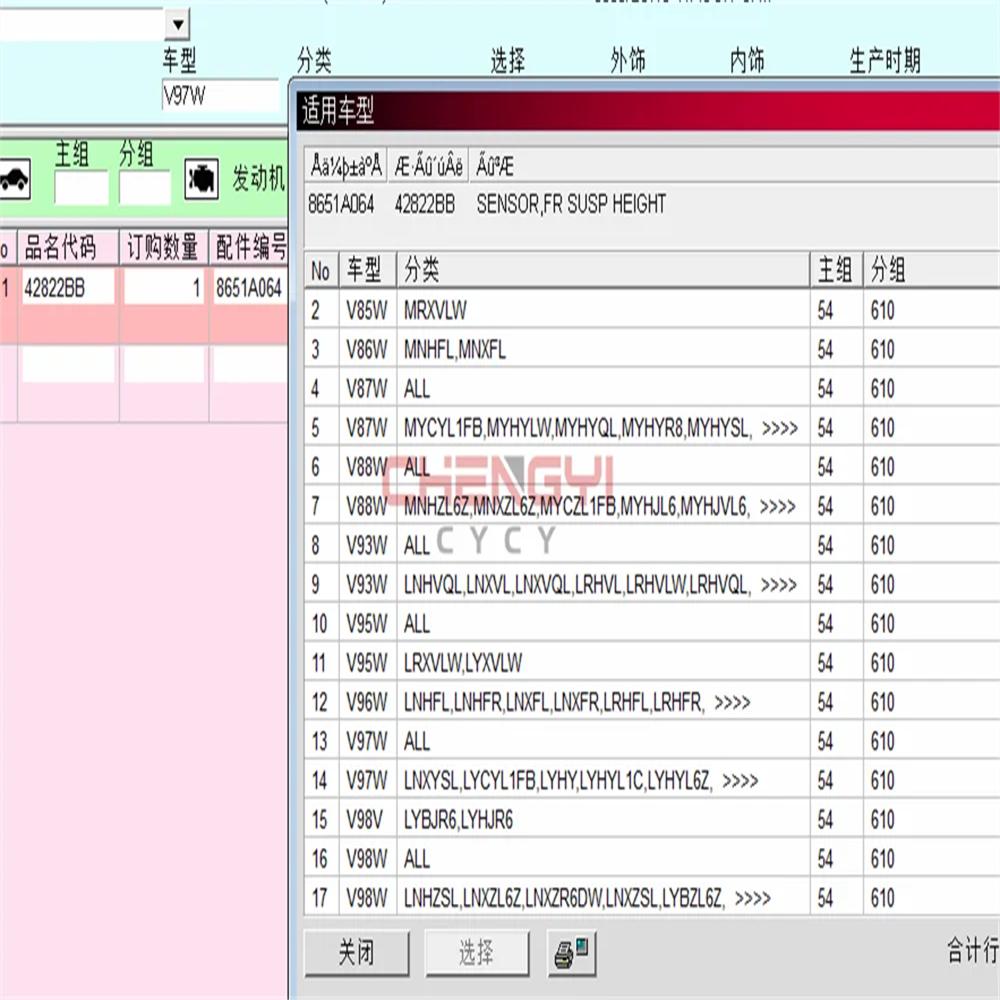Select row 16, V98W ALL

pyautogui.click(x=652, y=858)
